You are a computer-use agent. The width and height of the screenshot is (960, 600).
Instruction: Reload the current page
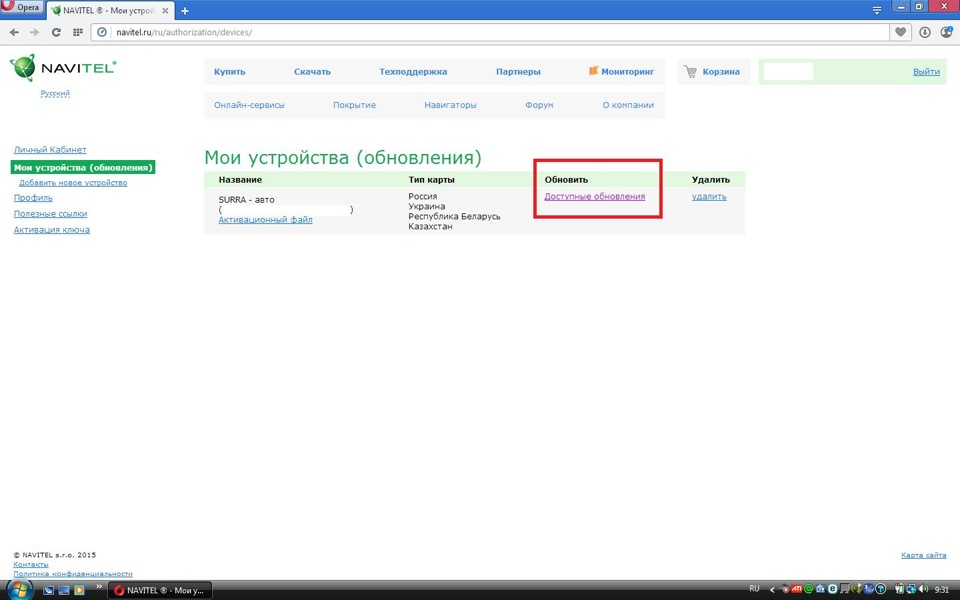[x=56, y=32]
